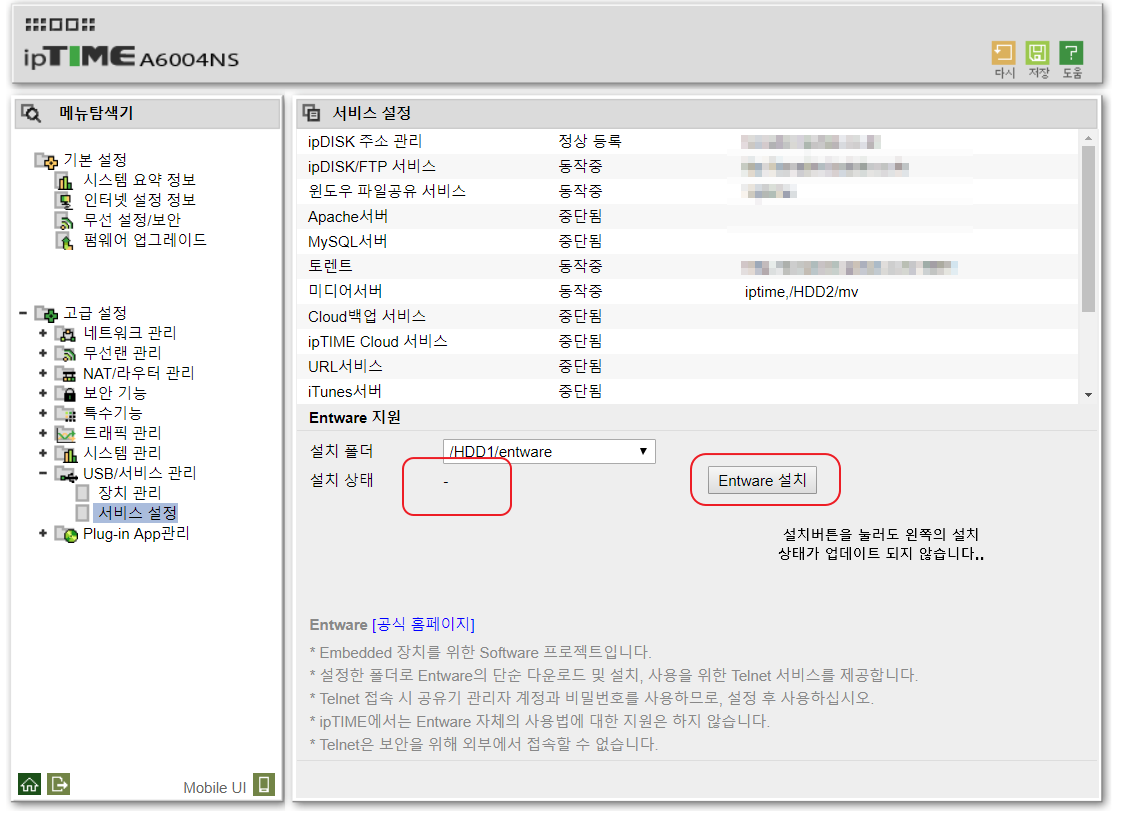
Task: Expand the 보안 기능 tree node
Action: click(x=43, y=393)
